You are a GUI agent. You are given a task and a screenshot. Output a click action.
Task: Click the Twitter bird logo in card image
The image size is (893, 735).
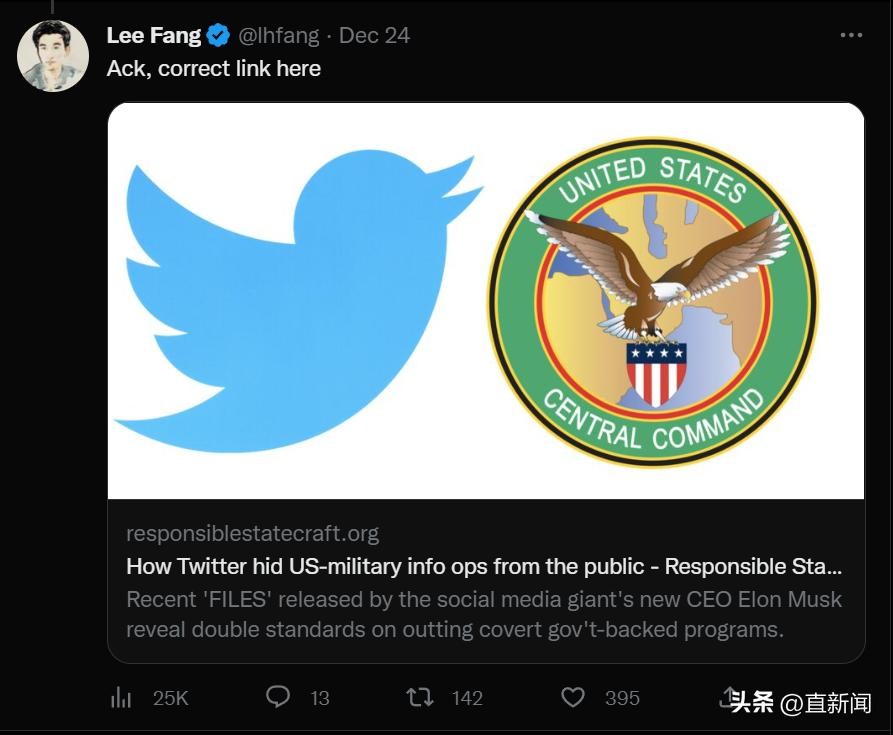pyautogui.click(x=298, y=300)
